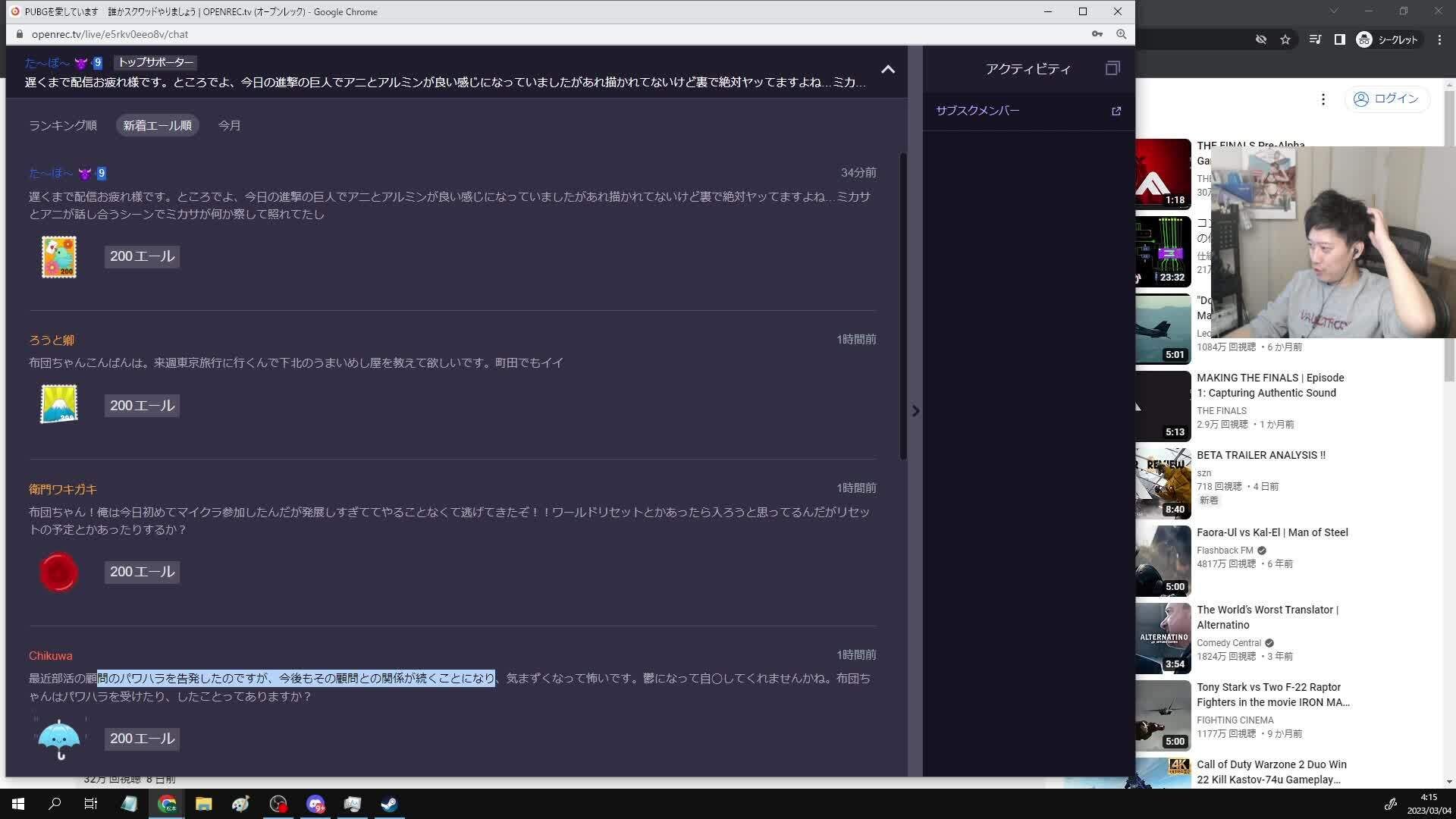Open Windows taskbar search
Viewport: 1456px width, 819px height.
55,804
